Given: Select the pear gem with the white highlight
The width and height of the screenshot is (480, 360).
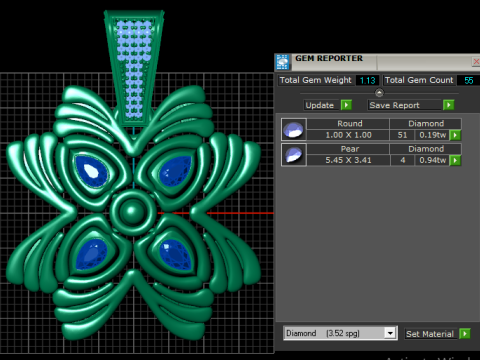Looking at the screenshot, I should click(x=91, y=171).
